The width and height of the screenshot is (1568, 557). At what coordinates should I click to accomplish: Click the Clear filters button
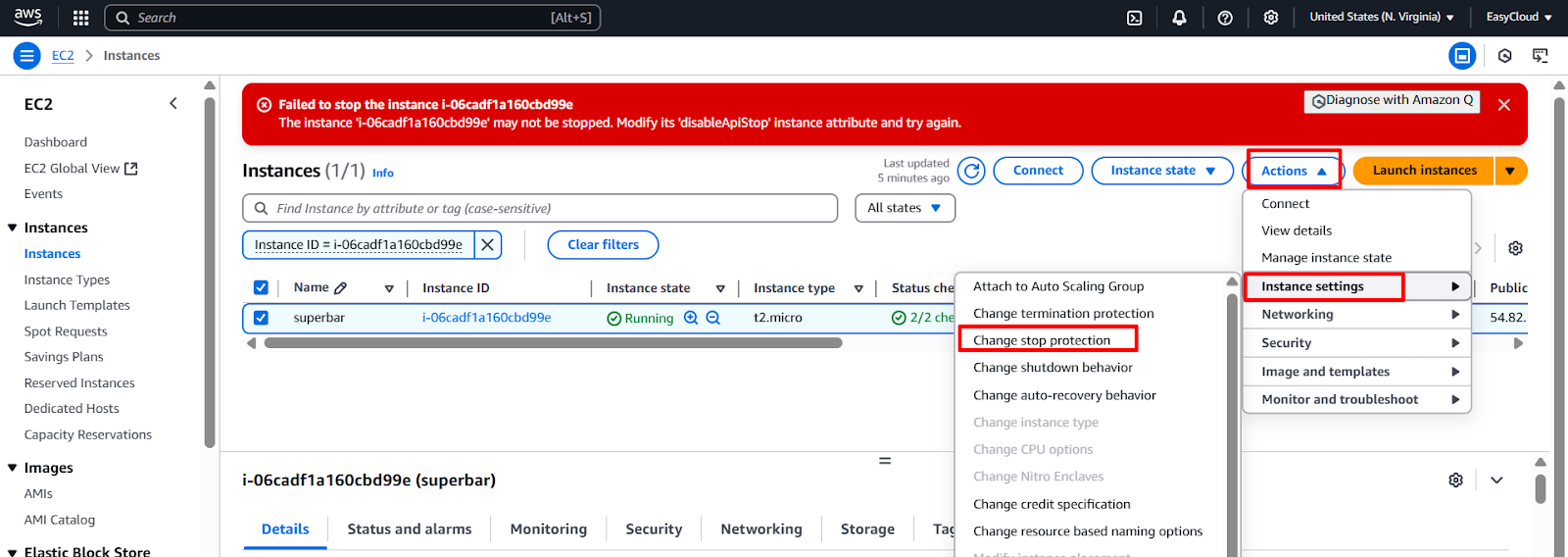[603, 245]
